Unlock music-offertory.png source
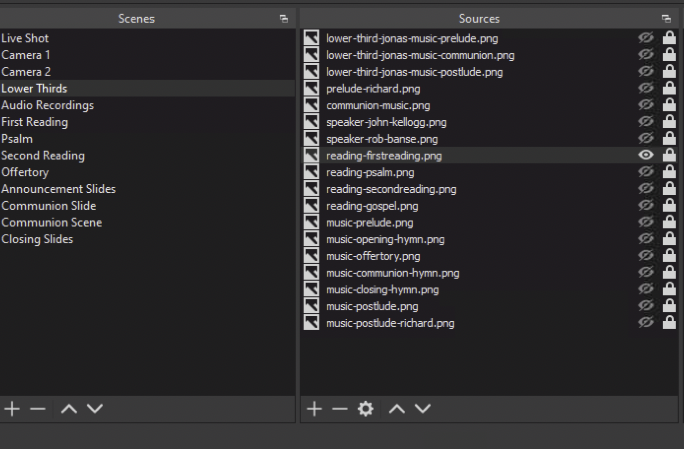This screenshot has width=684, height=449. point(669,256)
